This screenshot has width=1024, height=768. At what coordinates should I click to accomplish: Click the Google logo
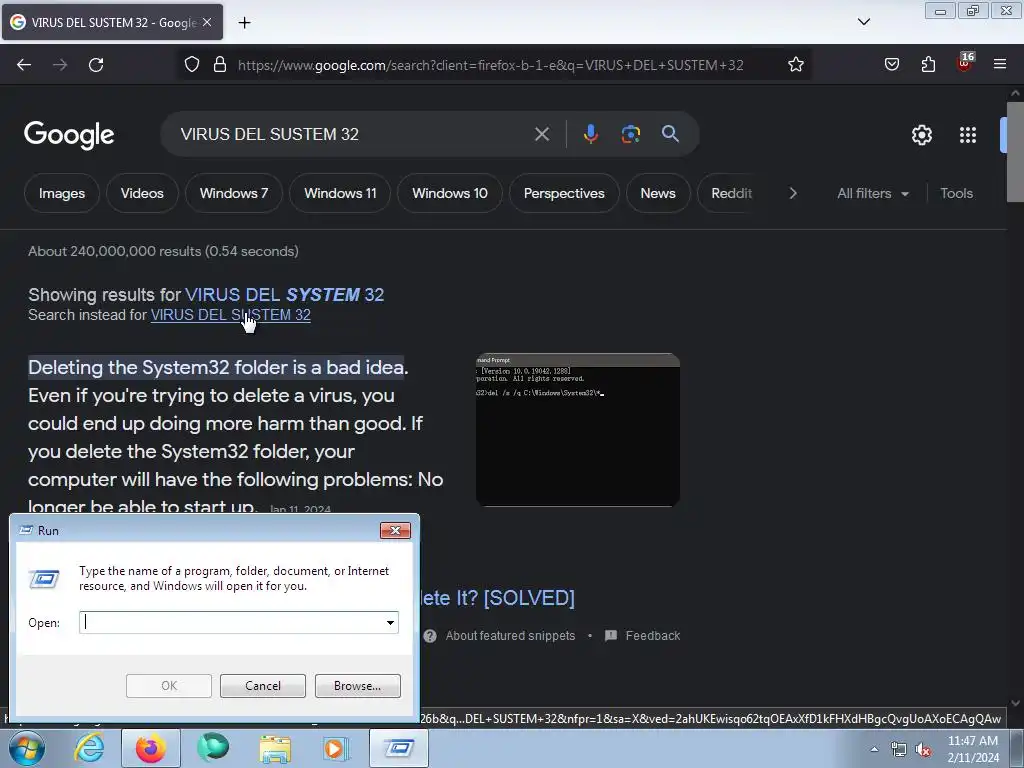click(69, 135)
